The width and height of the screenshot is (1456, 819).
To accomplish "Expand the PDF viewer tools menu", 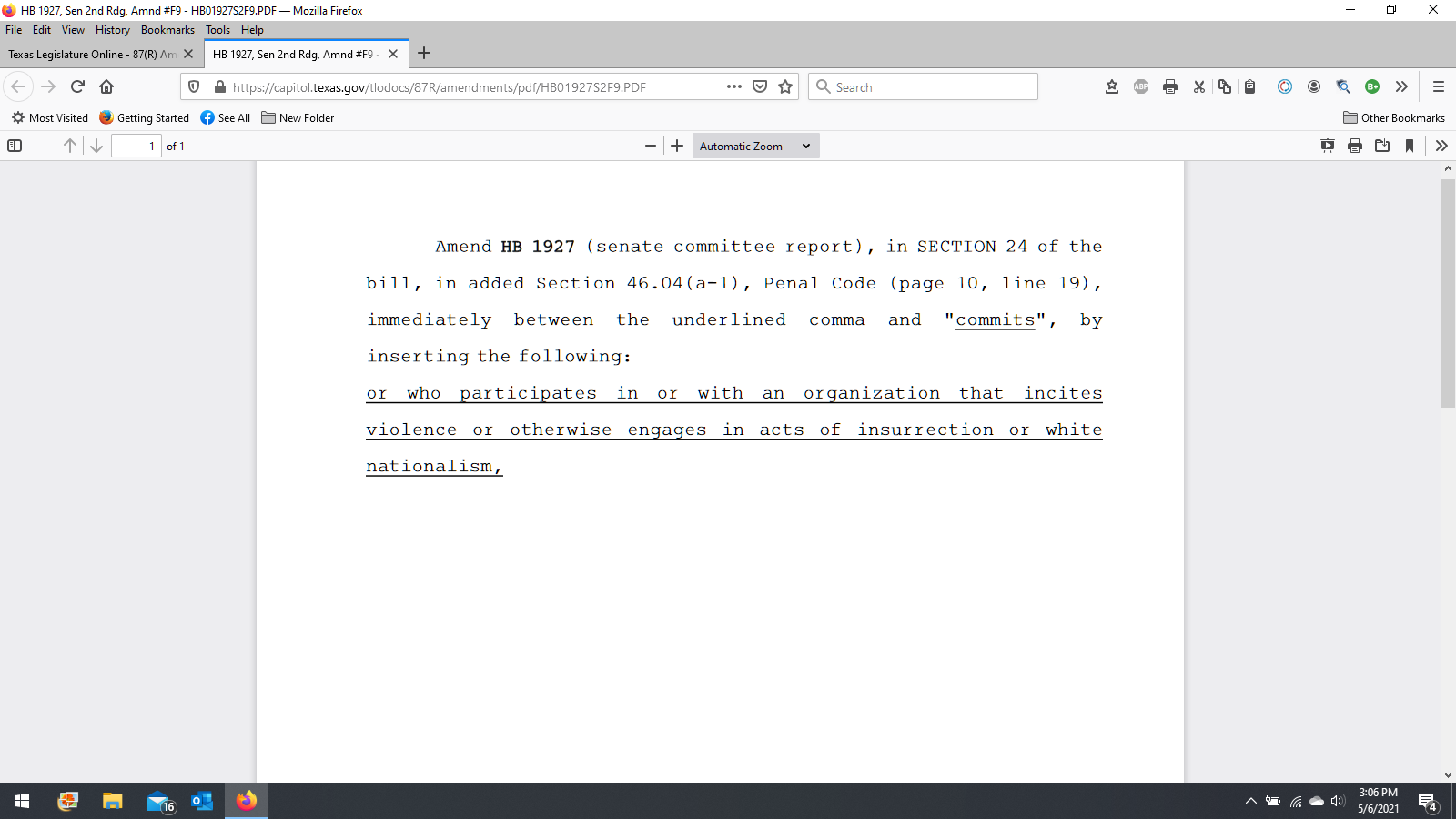I will pos(1441,146).
